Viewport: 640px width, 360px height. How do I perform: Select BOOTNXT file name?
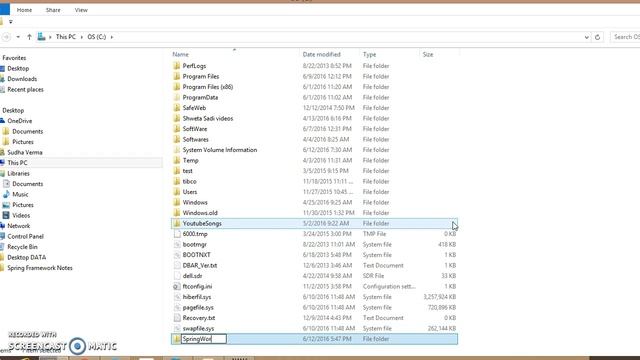pyautogui.click(x=197, y=255)
